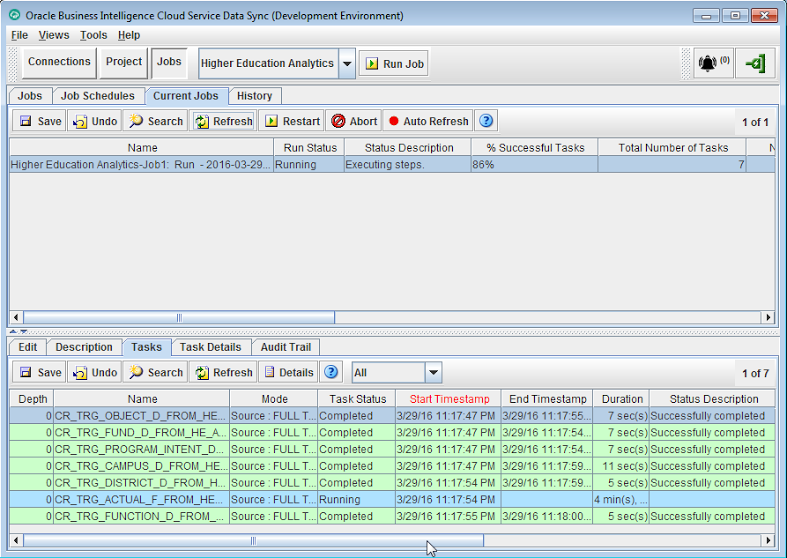
Task: Sort by % Successful Tasks column
Action: pyautogui.click(x=535, y=148)
